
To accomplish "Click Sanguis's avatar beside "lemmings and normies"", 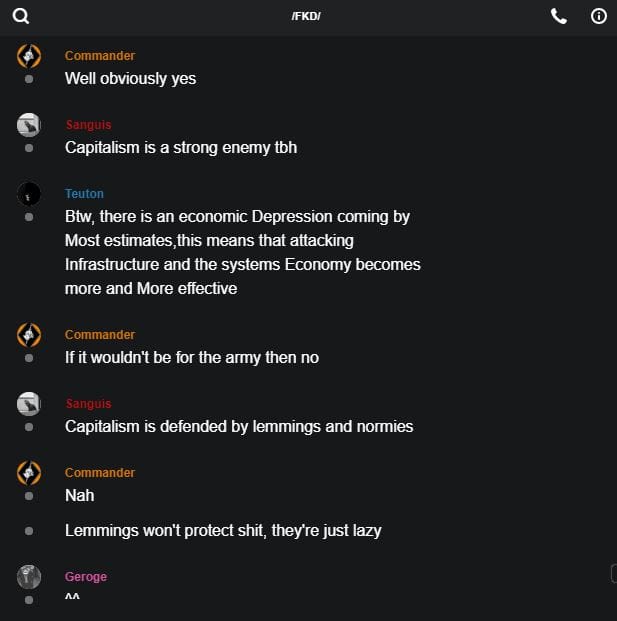I will 29,404.
